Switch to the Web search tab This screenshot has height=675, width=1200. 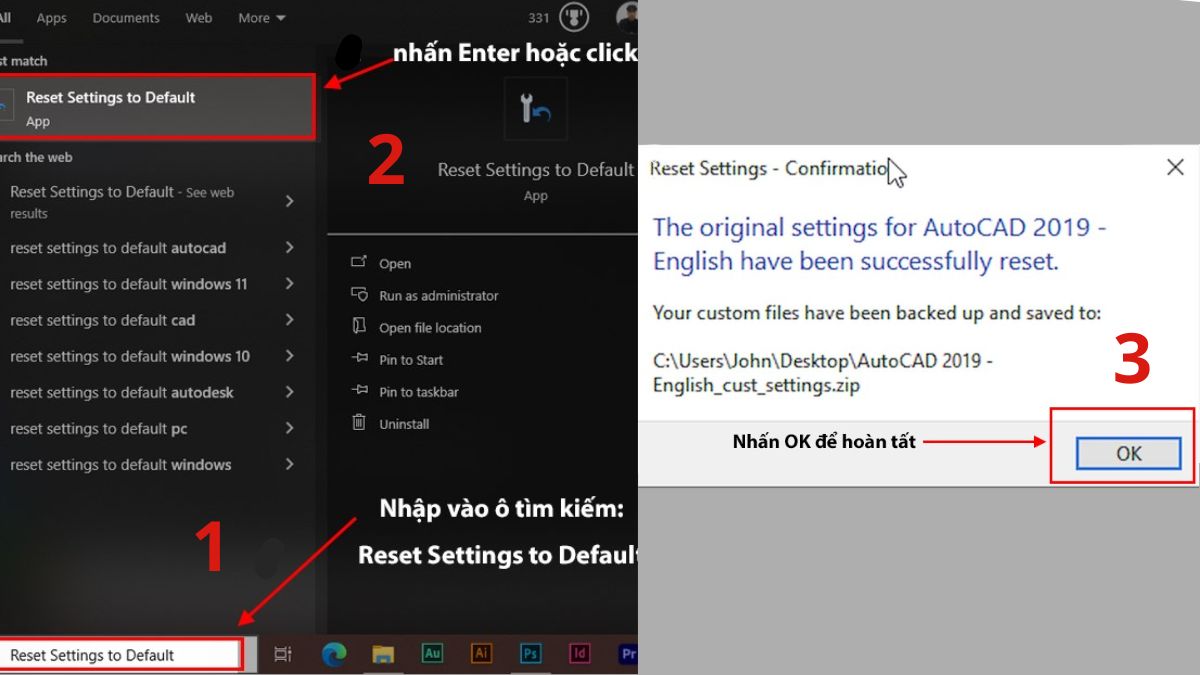[199, 18]
